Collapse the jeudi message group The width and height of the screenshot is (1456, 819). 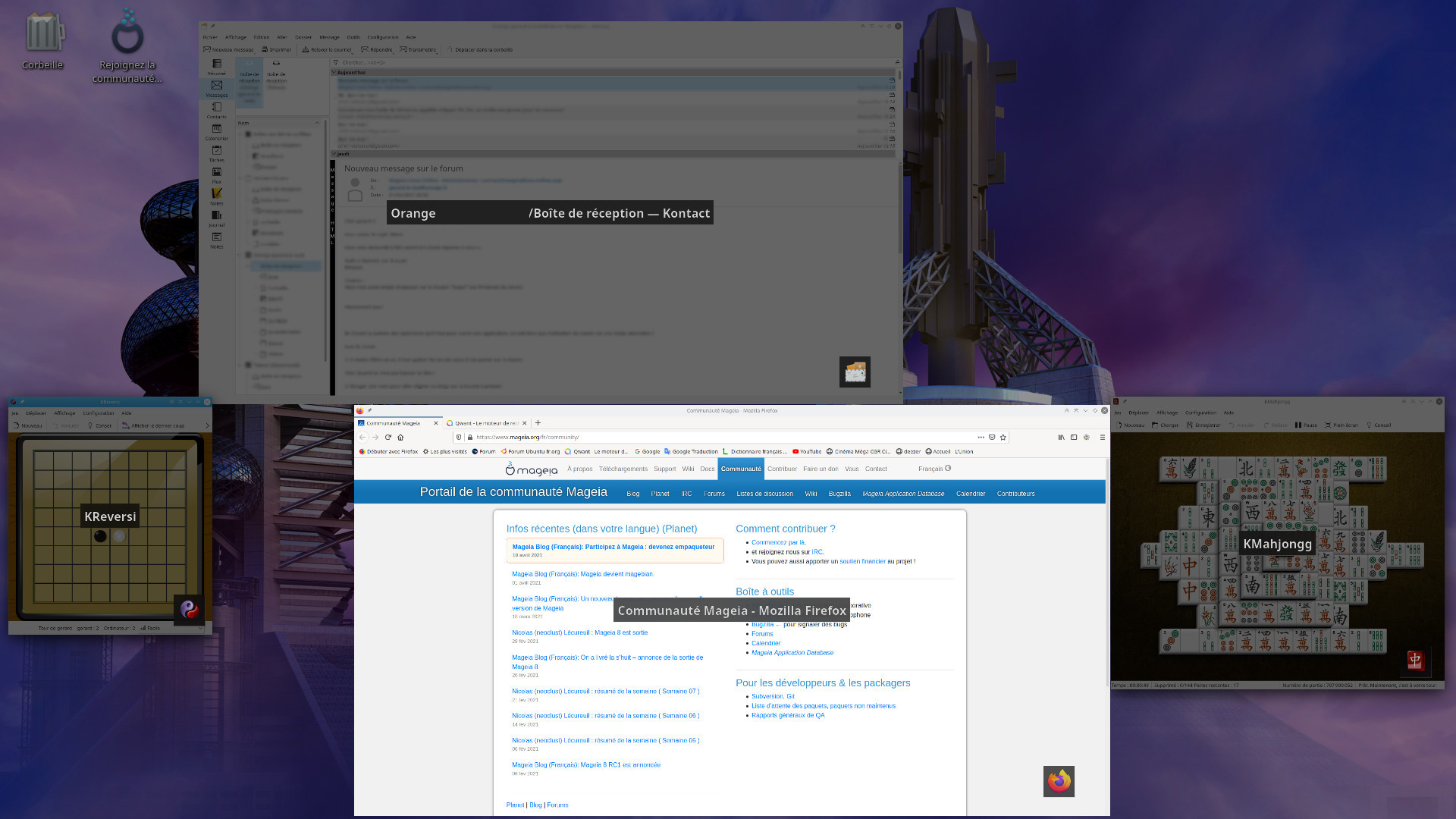coord(334,154)
